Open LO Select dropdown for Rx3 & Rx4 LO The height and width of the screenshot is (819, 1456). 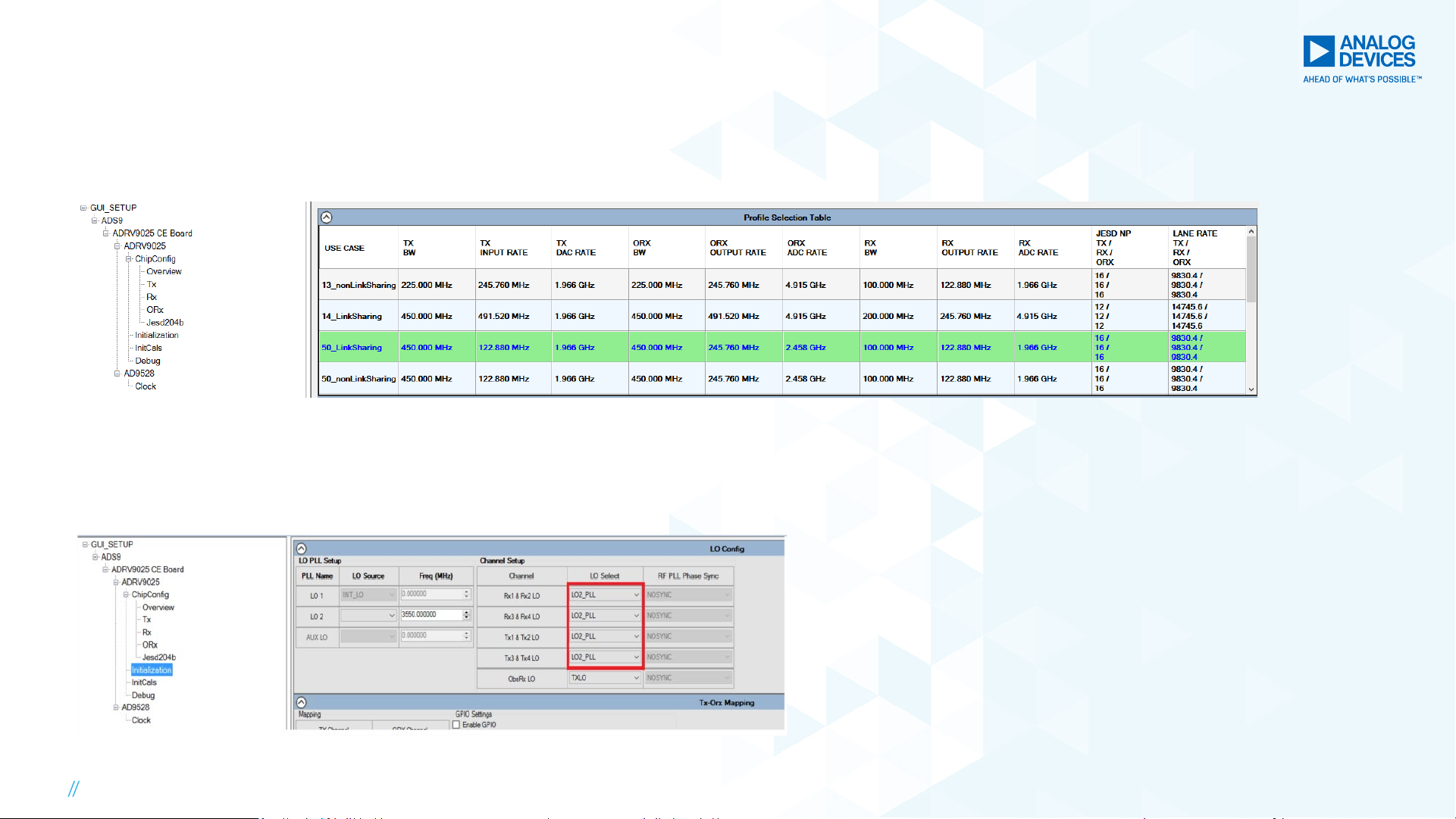tap(605, 615)
